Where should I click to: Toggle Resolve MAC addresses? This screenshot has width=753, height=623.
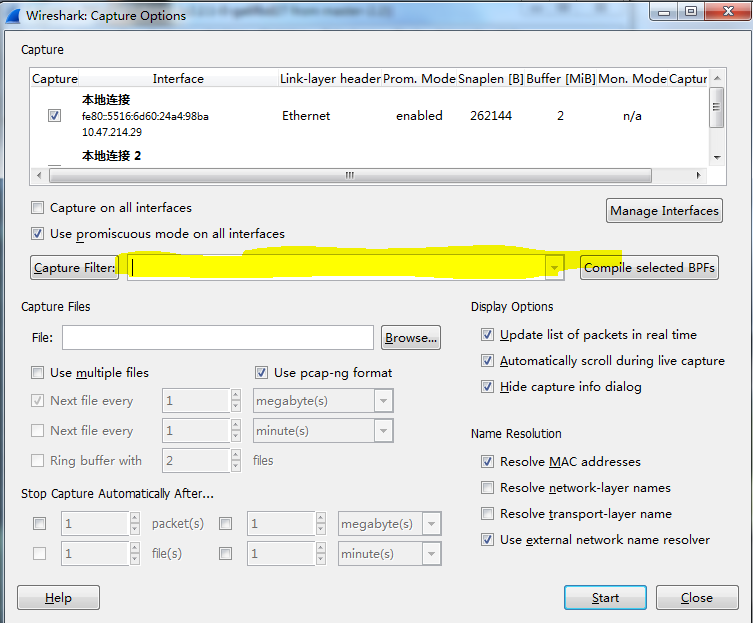tap(487, 462)
